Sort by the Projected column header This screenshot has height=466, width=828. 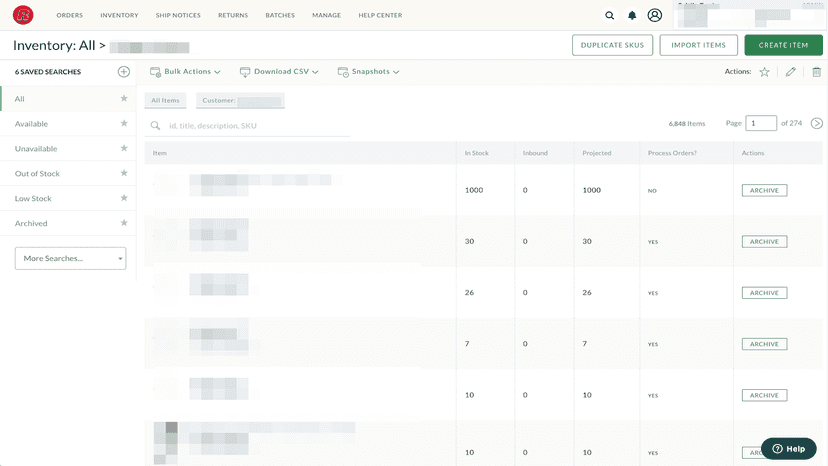pyautogui.click(x=597, y=153)
